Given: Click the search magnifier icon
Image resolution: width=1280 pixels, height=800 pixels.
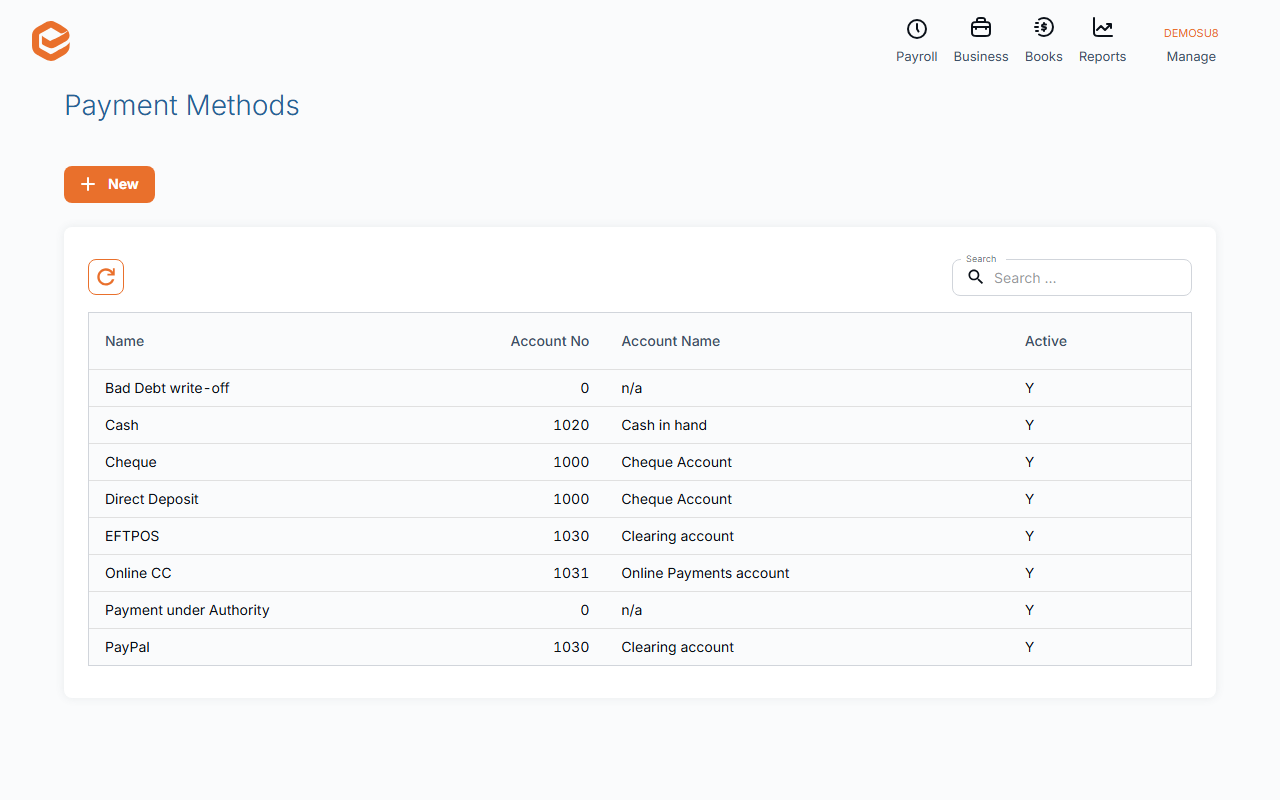Looking at the screenshot, I should tap(976, 277).
